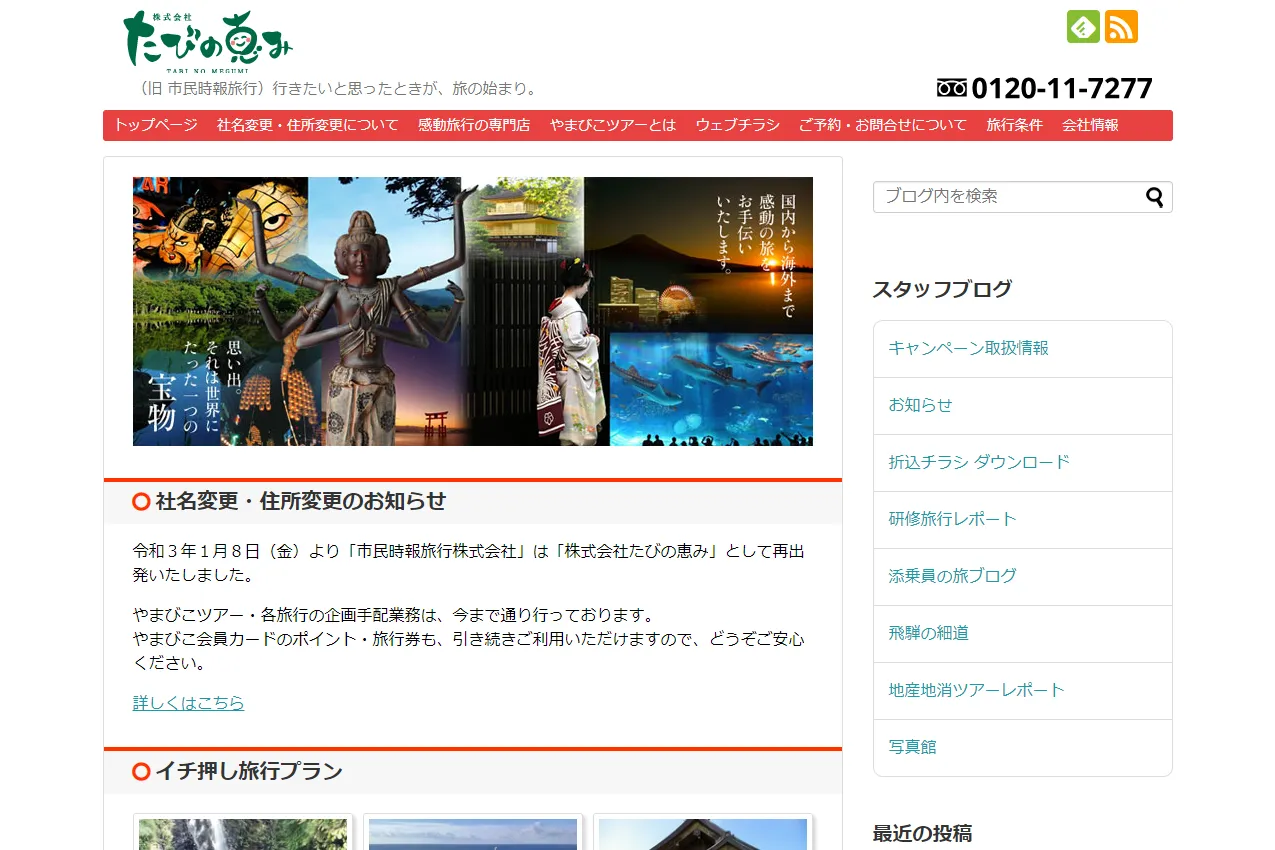The image size is (1275, 850).
Task: Select やまびこツアーとは menu item
Action: [x=613, y=125]
